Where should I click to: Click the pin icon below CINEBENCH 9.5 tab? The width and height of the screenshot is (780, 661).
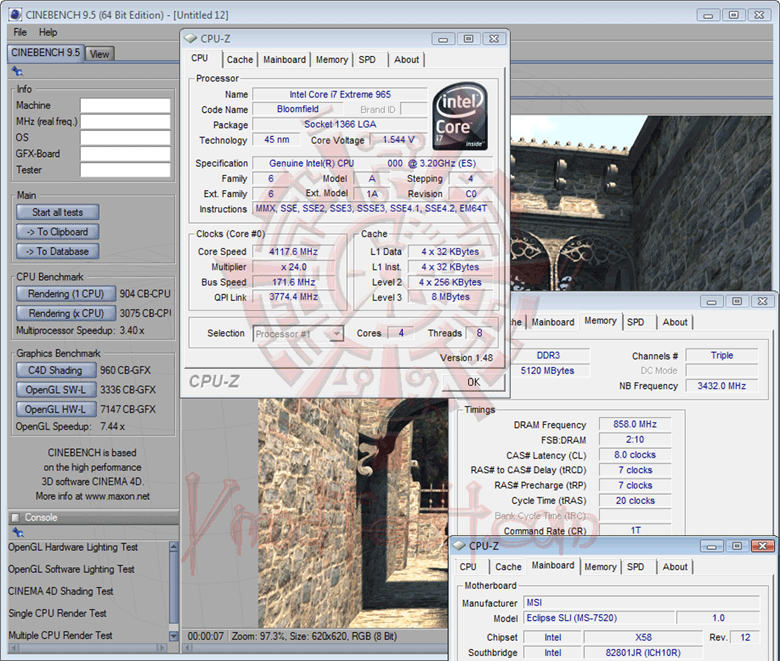click(17, 72)
